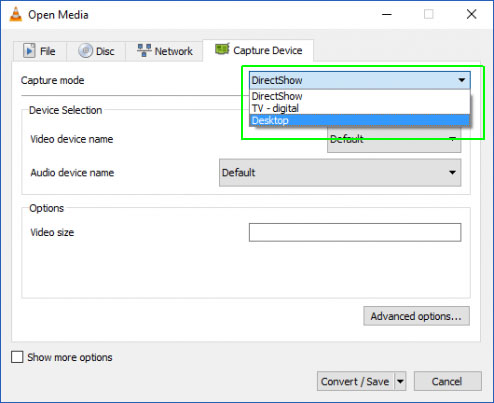
Task: Expand the Convert / Save arrow menu
Action: 400,381
